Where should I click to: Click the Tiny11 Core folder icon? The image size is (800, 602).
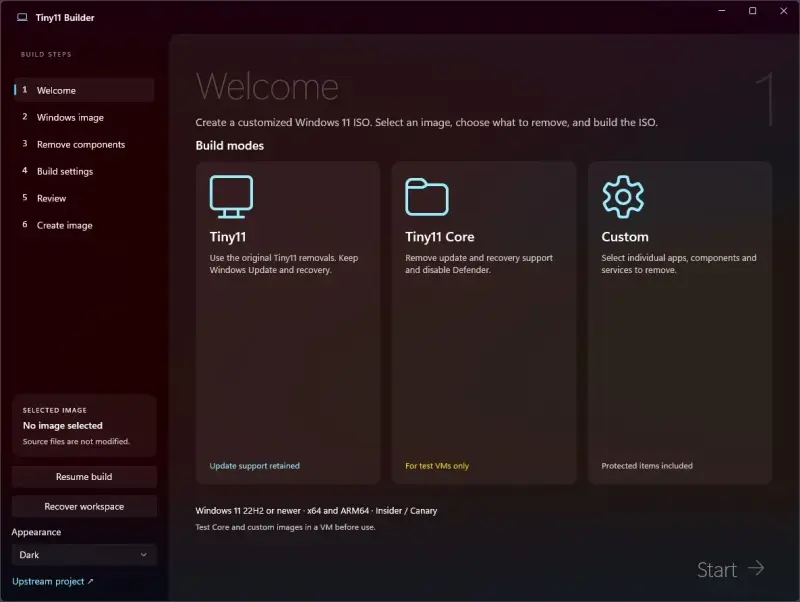427,197
